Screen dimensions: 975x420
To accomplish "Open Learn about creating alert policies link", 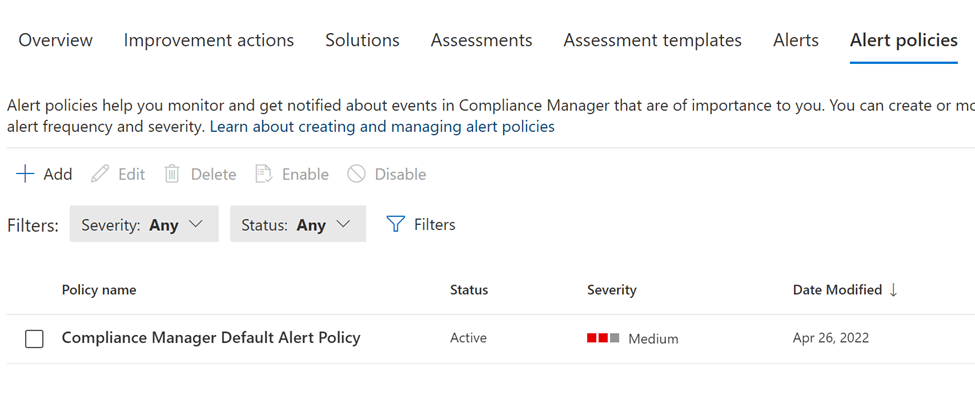I will [382, 127].
